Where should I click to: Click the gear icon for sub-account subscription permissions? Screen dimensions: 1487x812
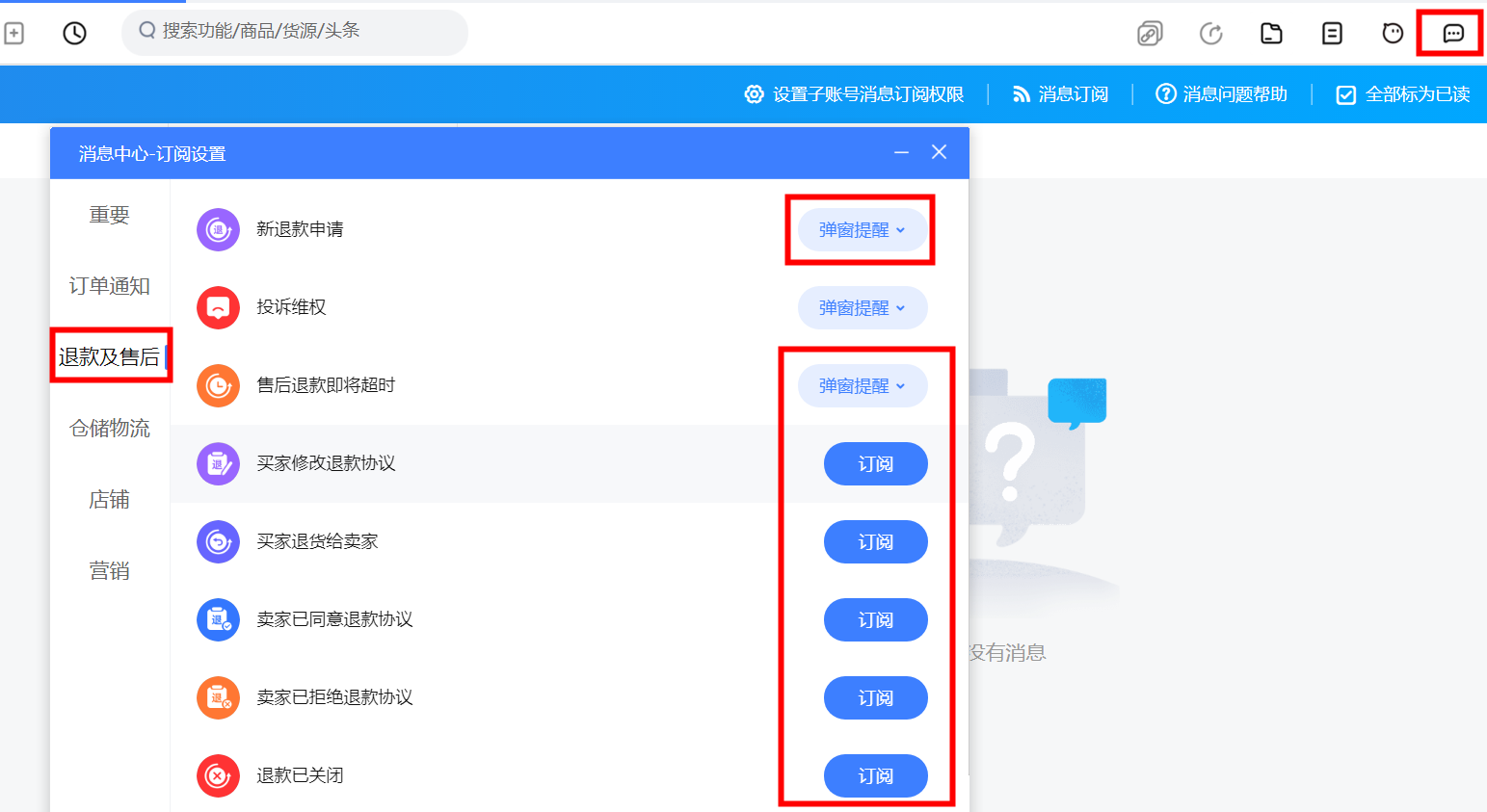pos(754,93)
